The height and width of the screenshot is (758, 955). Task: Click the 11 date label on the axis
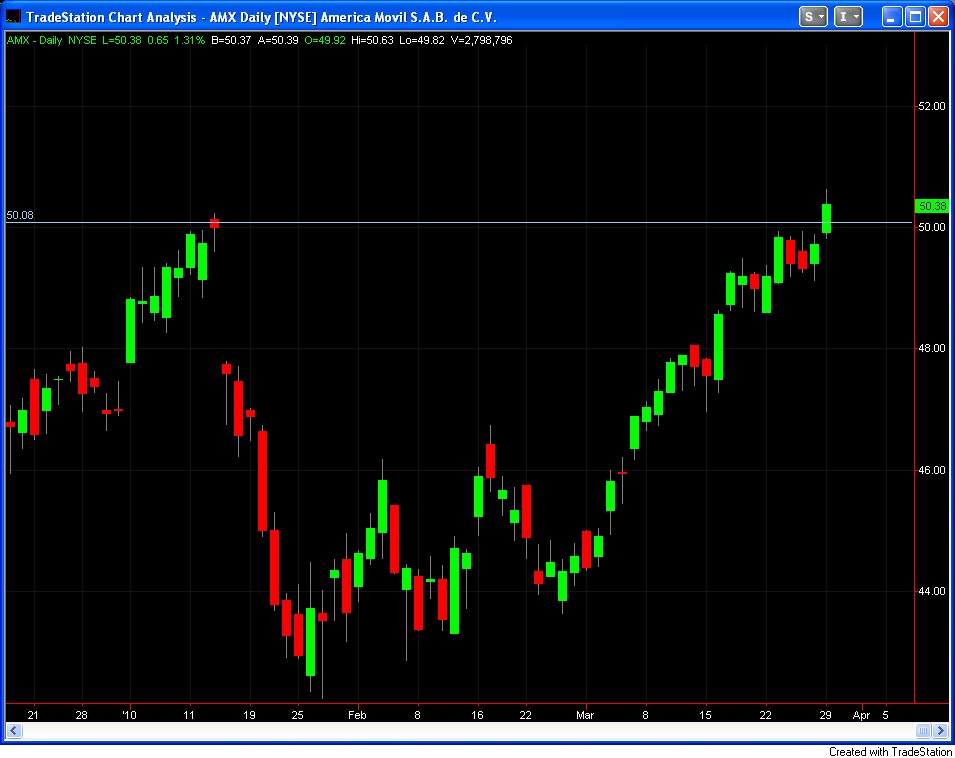point(189,715)
